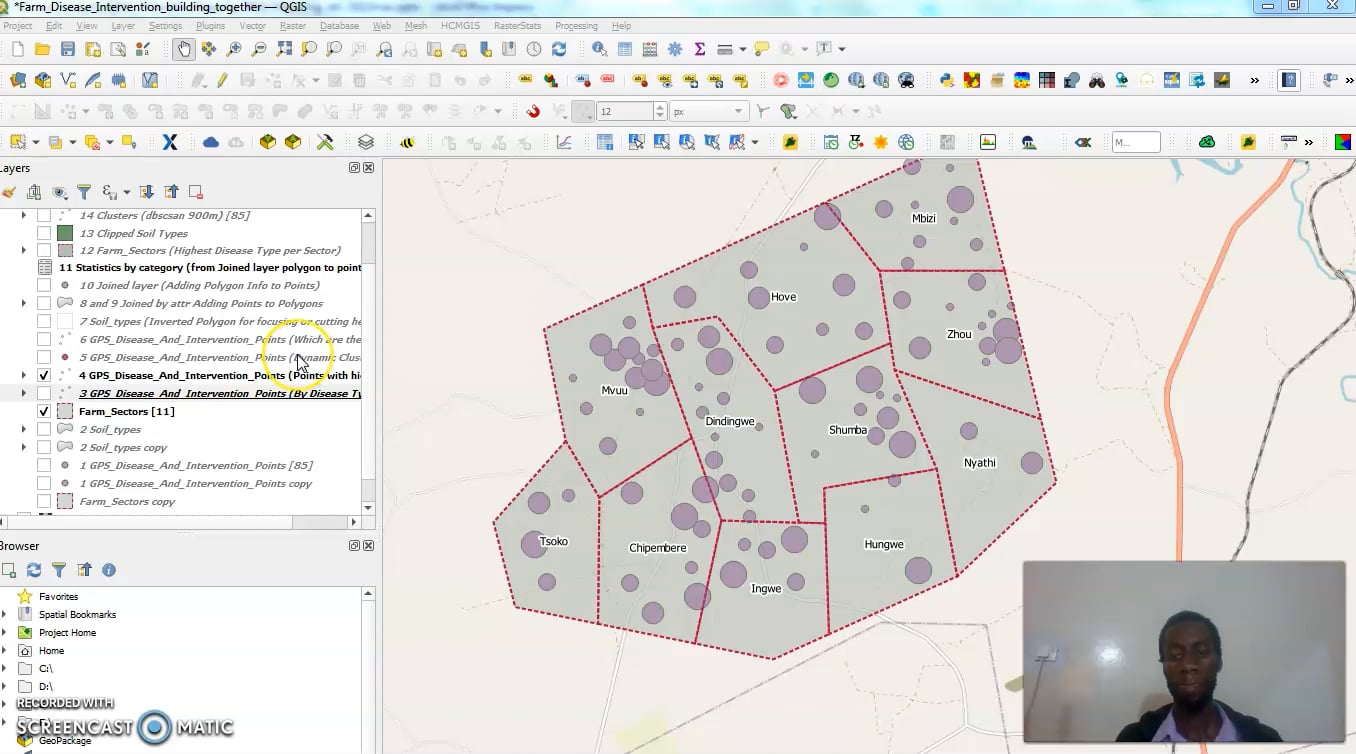
Task: Click the bee plugin icon
Action: [407, 142]
